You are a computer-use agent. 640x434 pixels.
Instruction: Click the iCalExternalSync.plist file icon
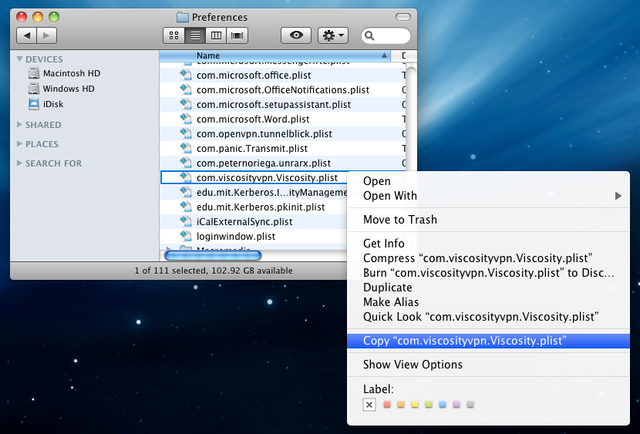[186, 222]
